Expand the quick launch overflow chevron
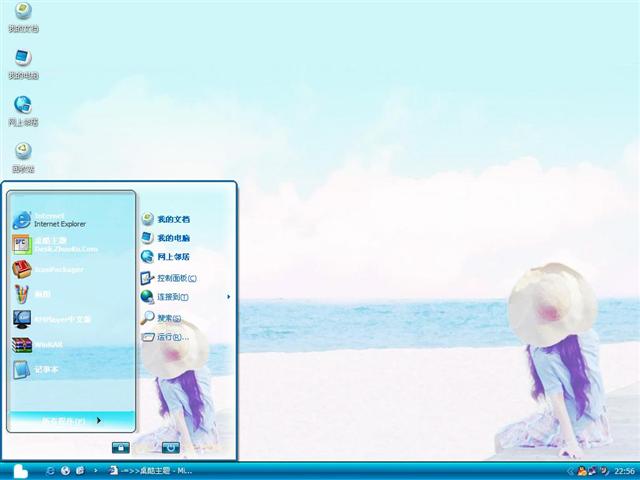The height and width of the screenshot is (480, 640). click(96, 471)
